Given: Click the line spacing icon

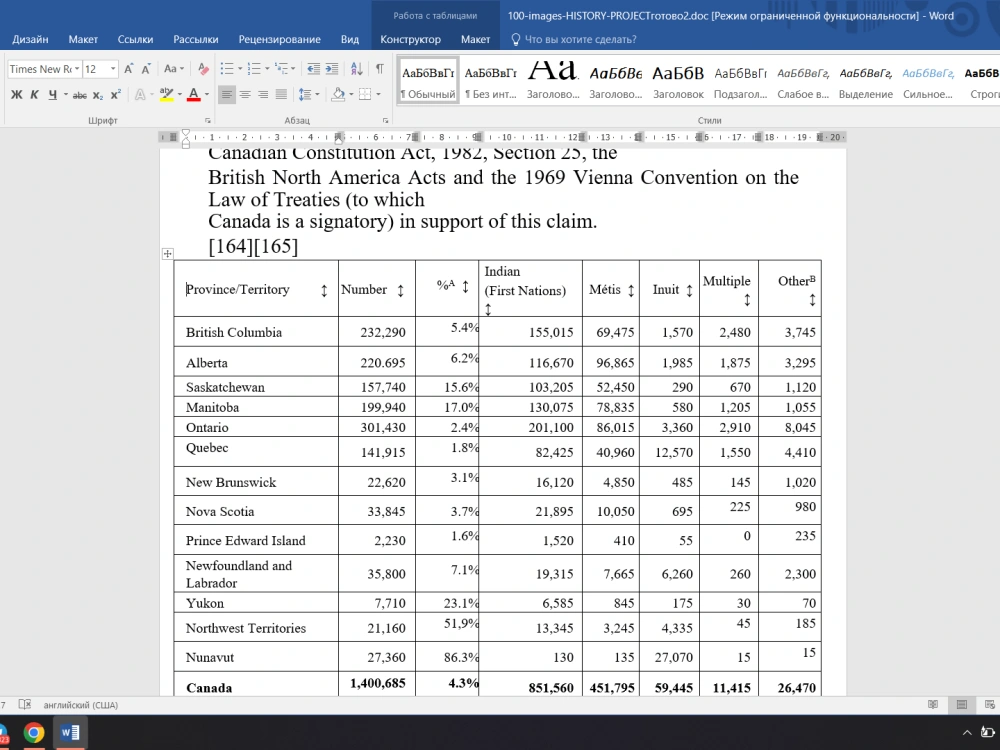Looking at the screenshot, I should point(304,95).
